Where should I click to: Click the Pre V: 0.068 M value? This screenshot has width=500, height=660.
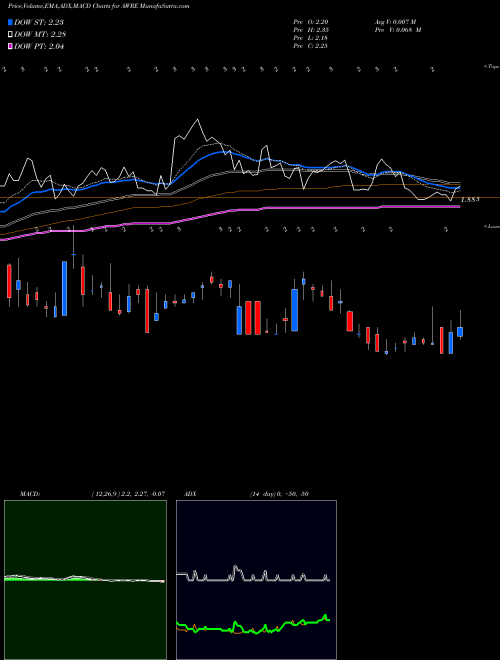[x=398, y=30]
